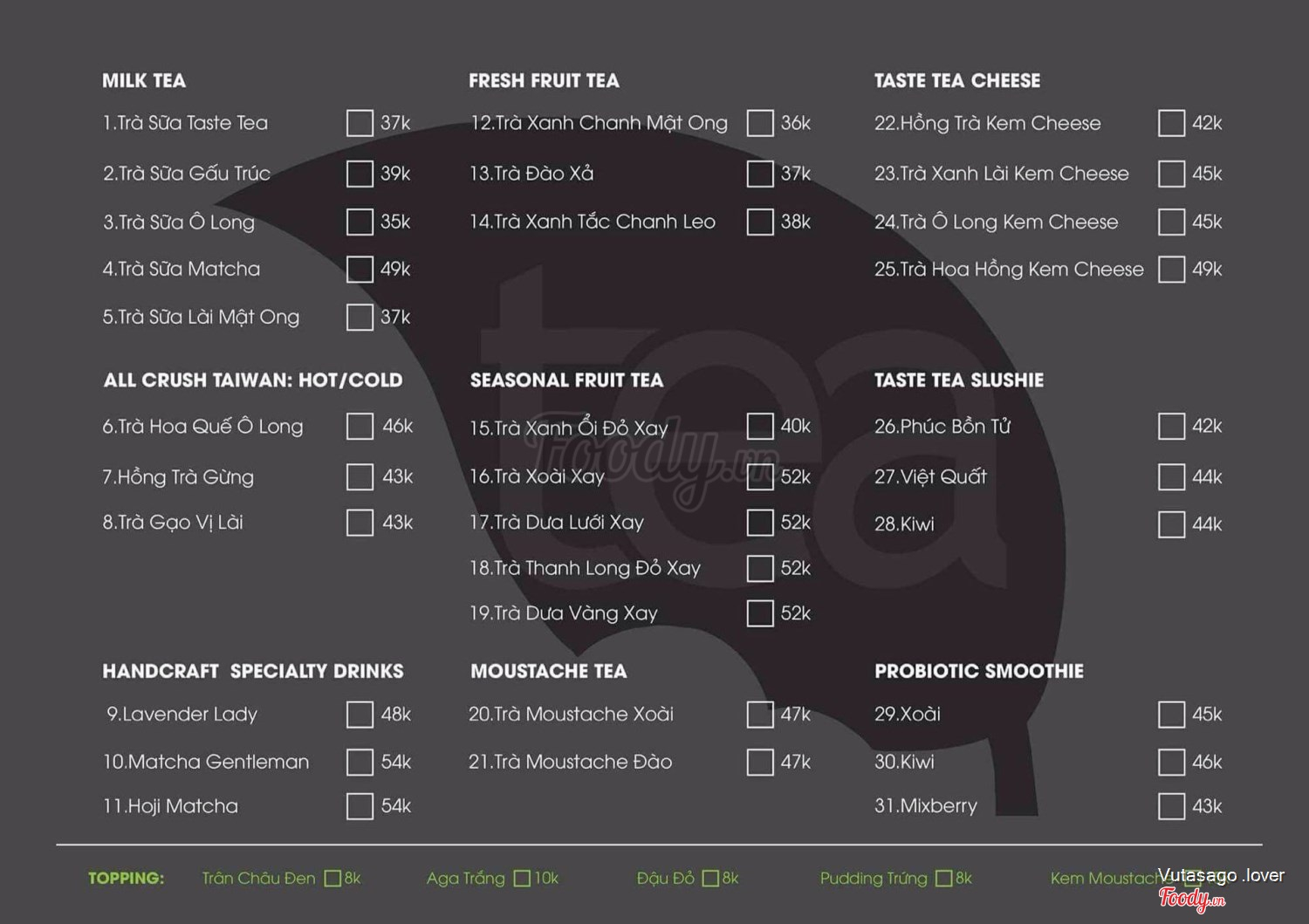Screen dimensions: 1309x924
Task: Click the Trà Thanh Long Đỏ Xay item
Action: click(x=585, y=568)
